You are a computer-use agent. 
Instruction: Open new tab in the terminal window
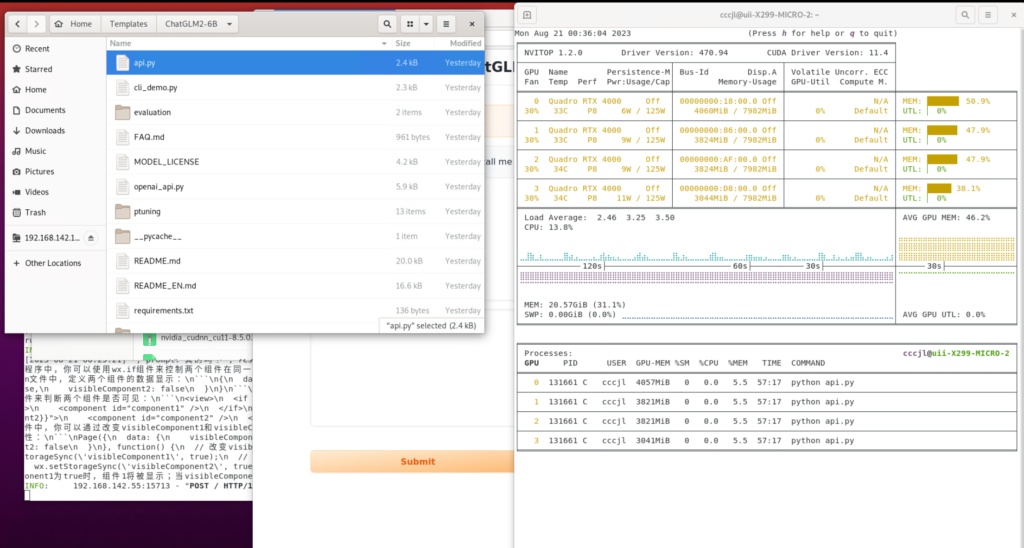527,15
